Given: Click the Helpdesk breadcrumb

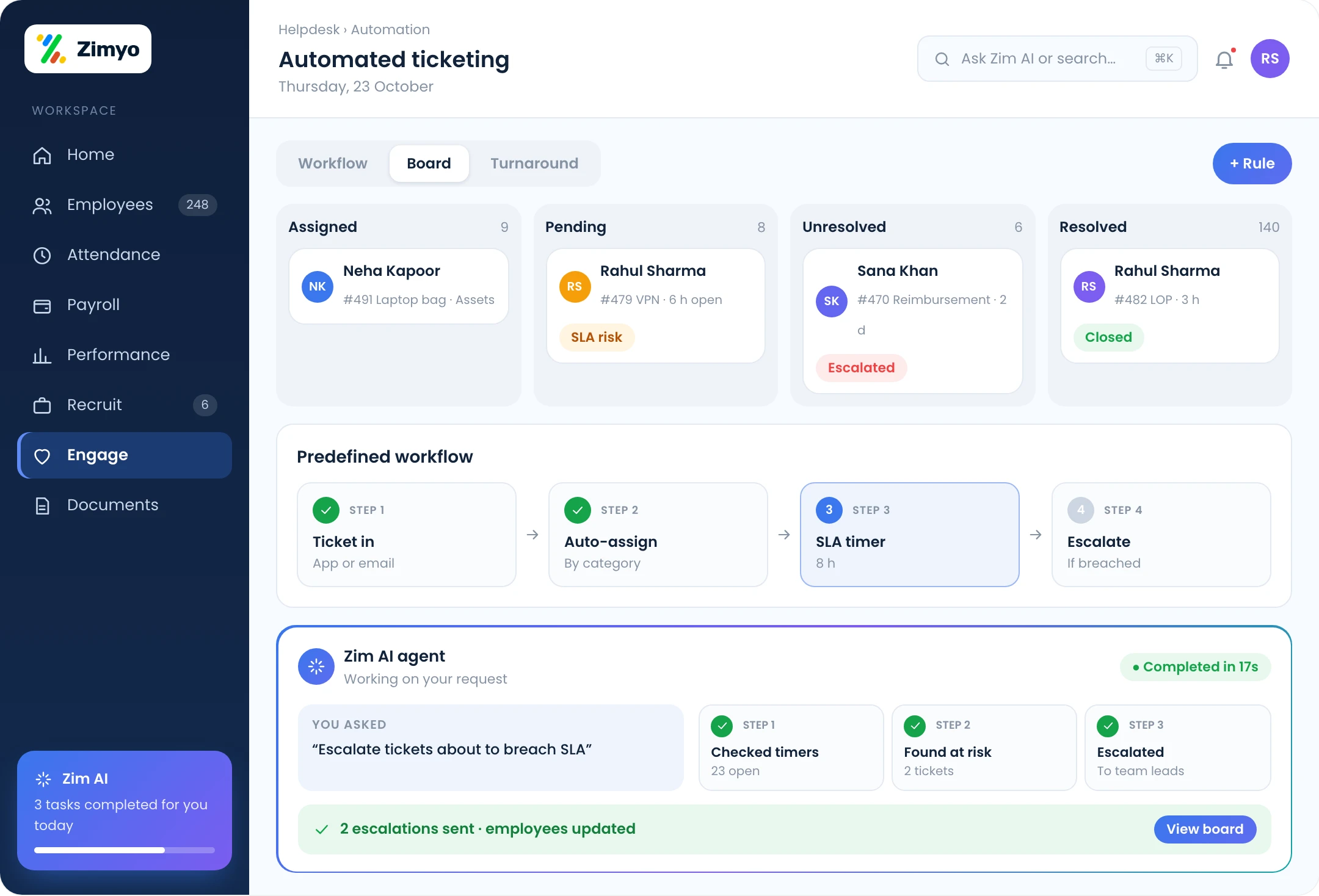Looking at the screenshot, I should 309,29.
